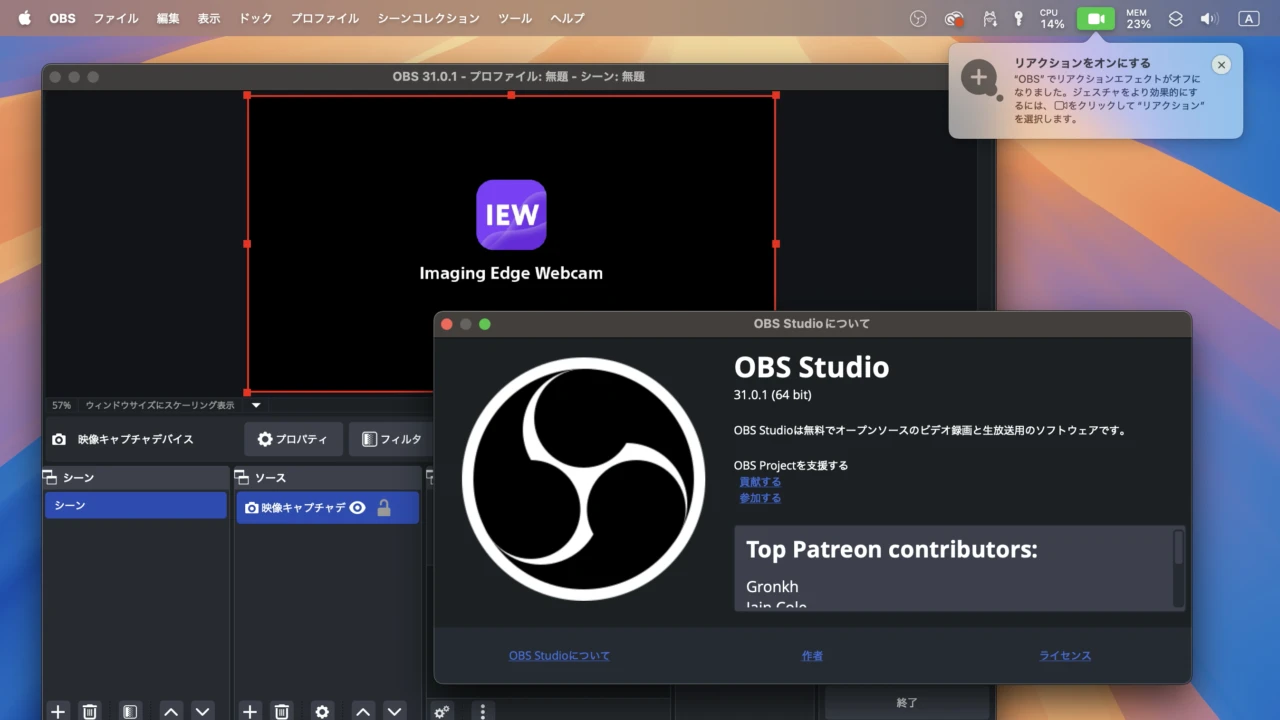Viewport: 1280px width, 720px height.
Task: Add a new scene with the plus icon
Action: coord(58,711)
